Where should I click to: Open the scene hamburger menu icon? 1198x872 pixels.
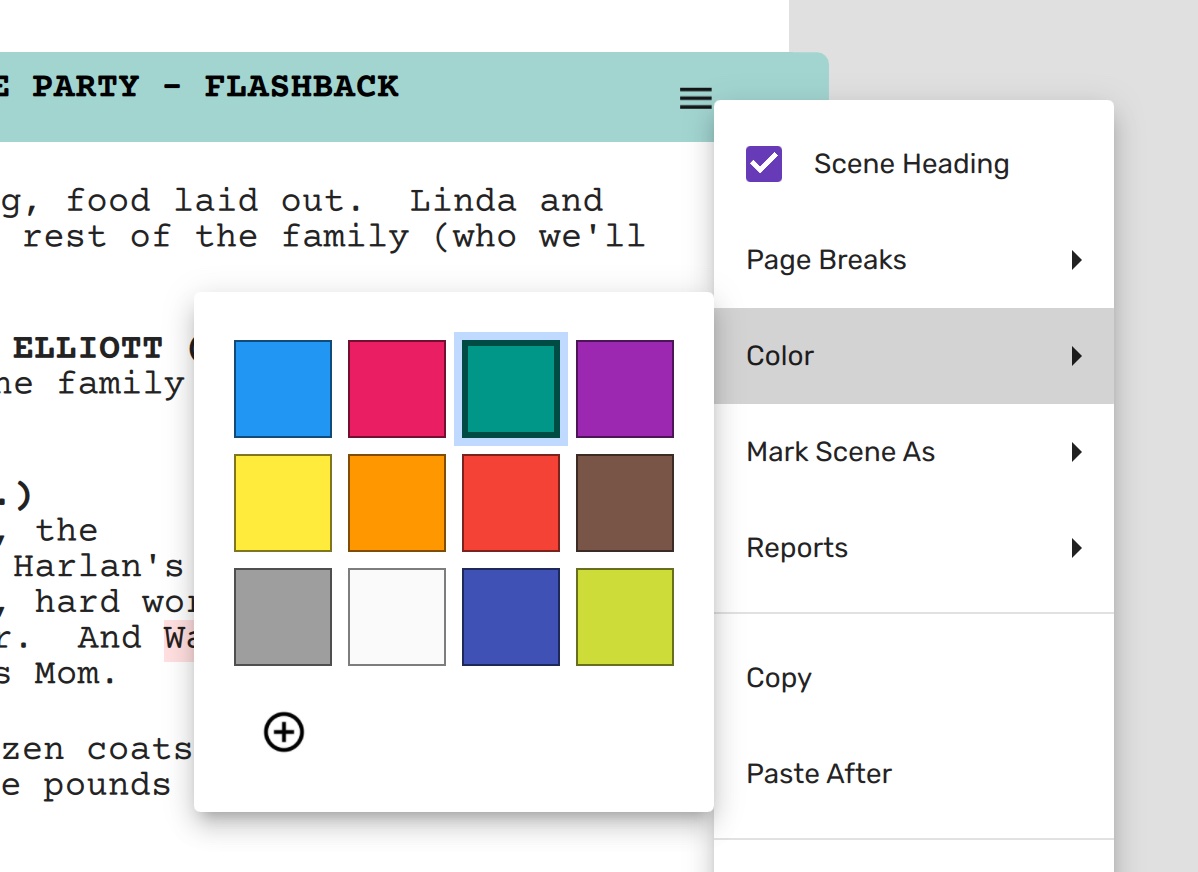pos(696,98)
